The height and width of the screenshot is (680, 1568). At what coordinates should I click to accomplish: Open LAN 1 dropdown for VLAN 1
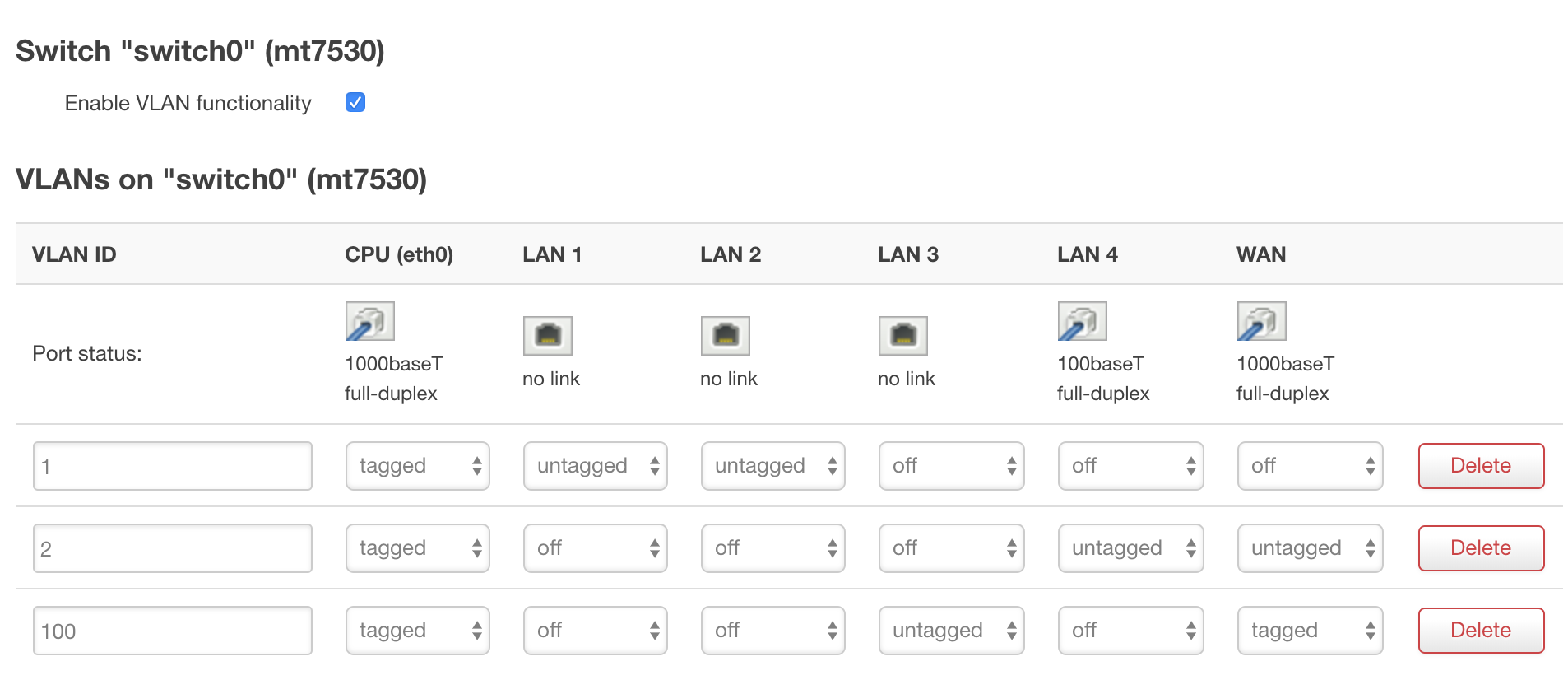(595, 466)
